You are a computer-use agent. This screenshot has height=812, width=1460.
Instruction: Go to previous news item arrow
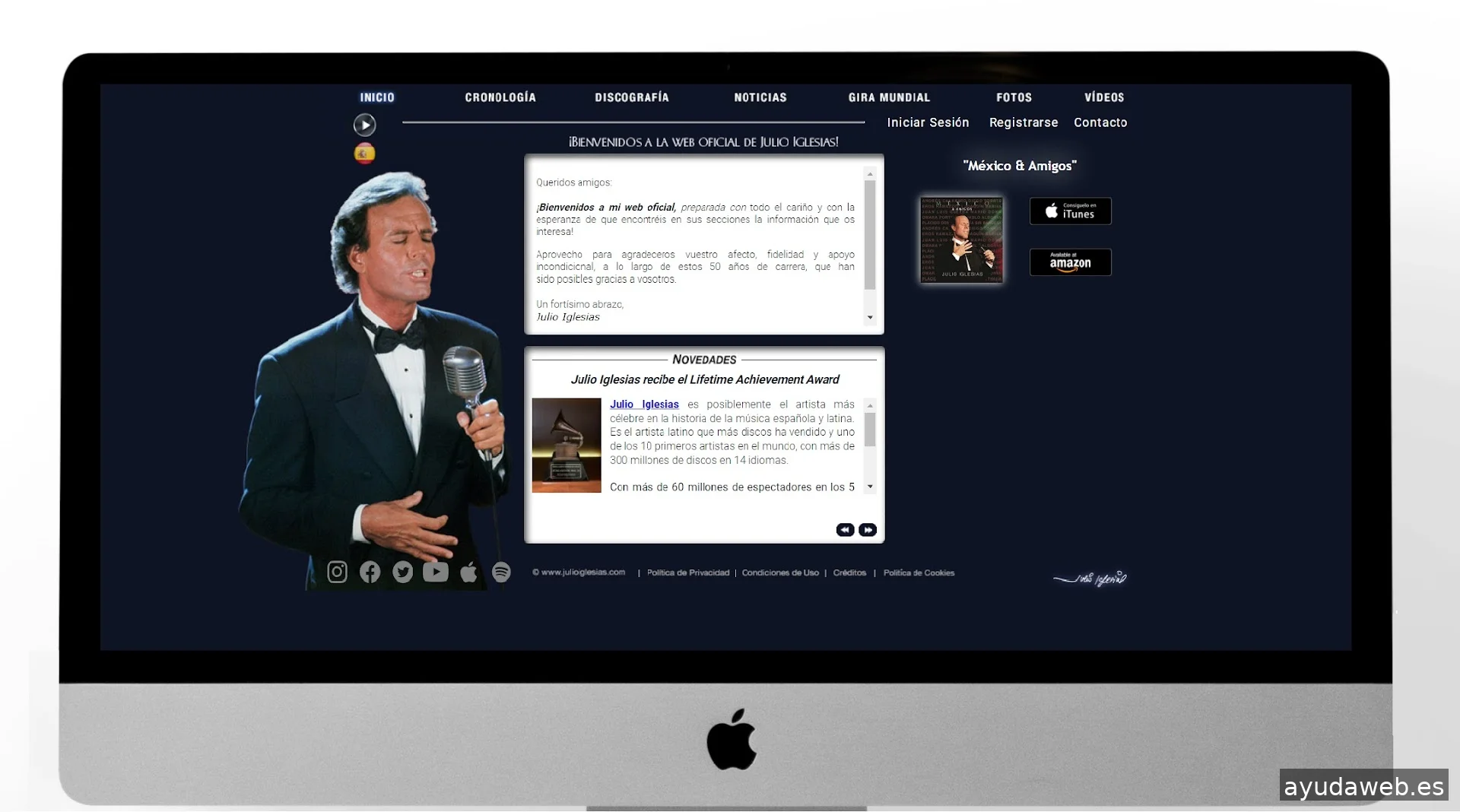click(845, 530)
